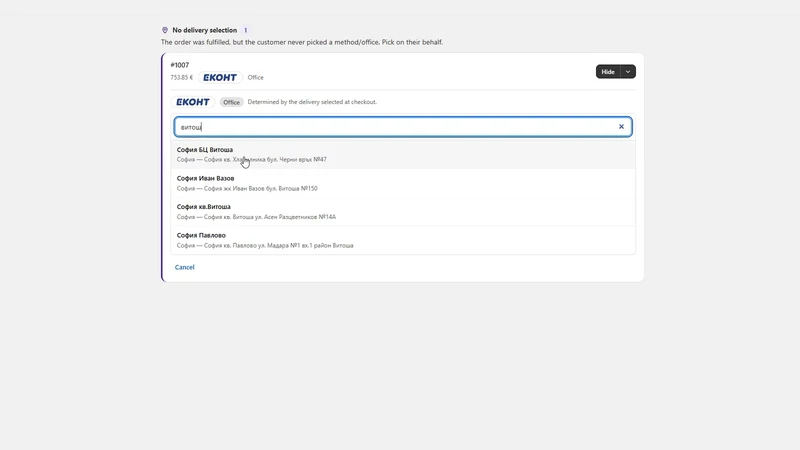The width and height of the screenshot is (800, 450).
Task: Open the dropdown arrow next to Hide
Action: click(x=628, y=72)
